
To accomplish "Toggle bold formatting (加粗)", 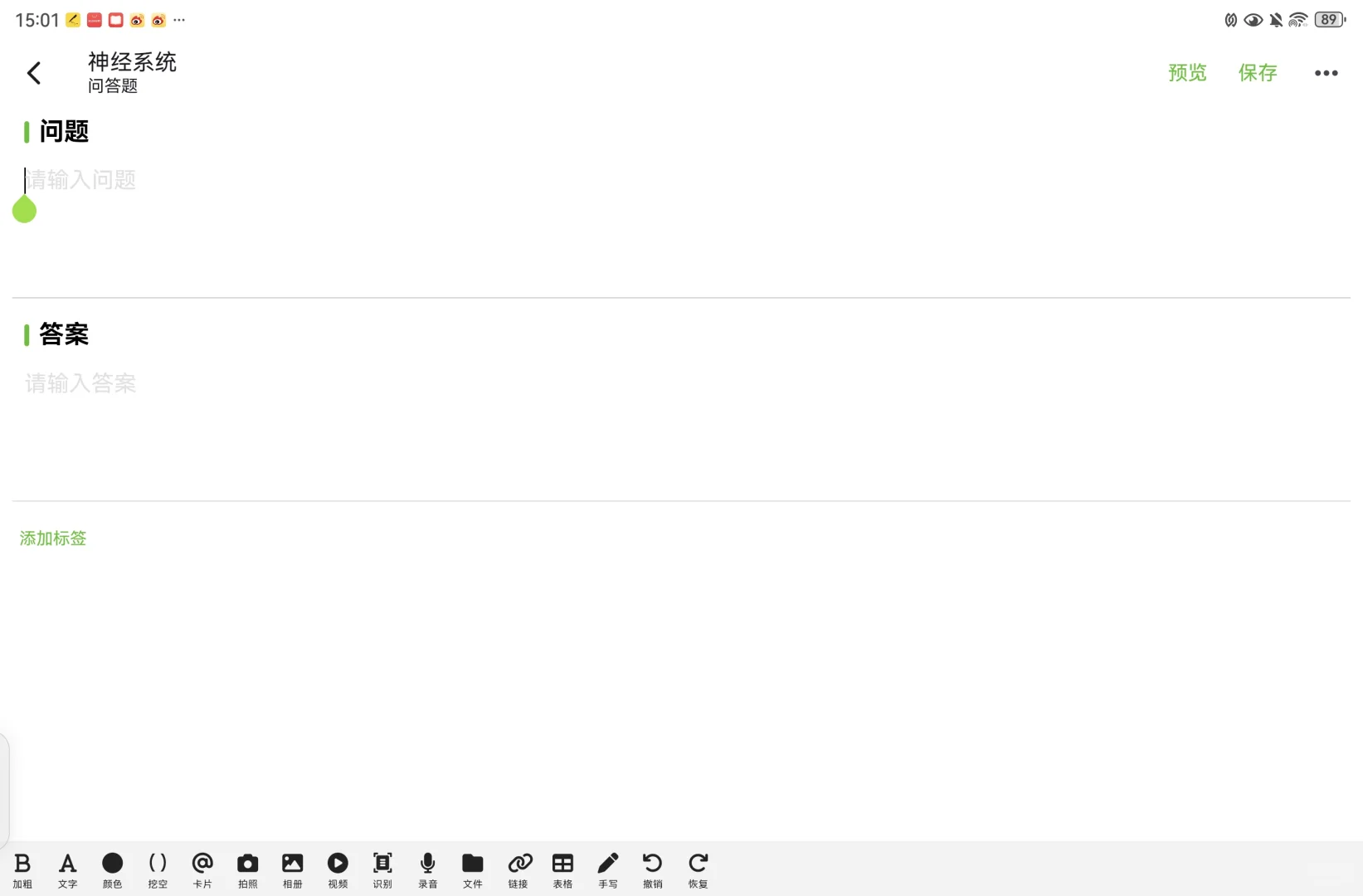I will pos(22,870).
